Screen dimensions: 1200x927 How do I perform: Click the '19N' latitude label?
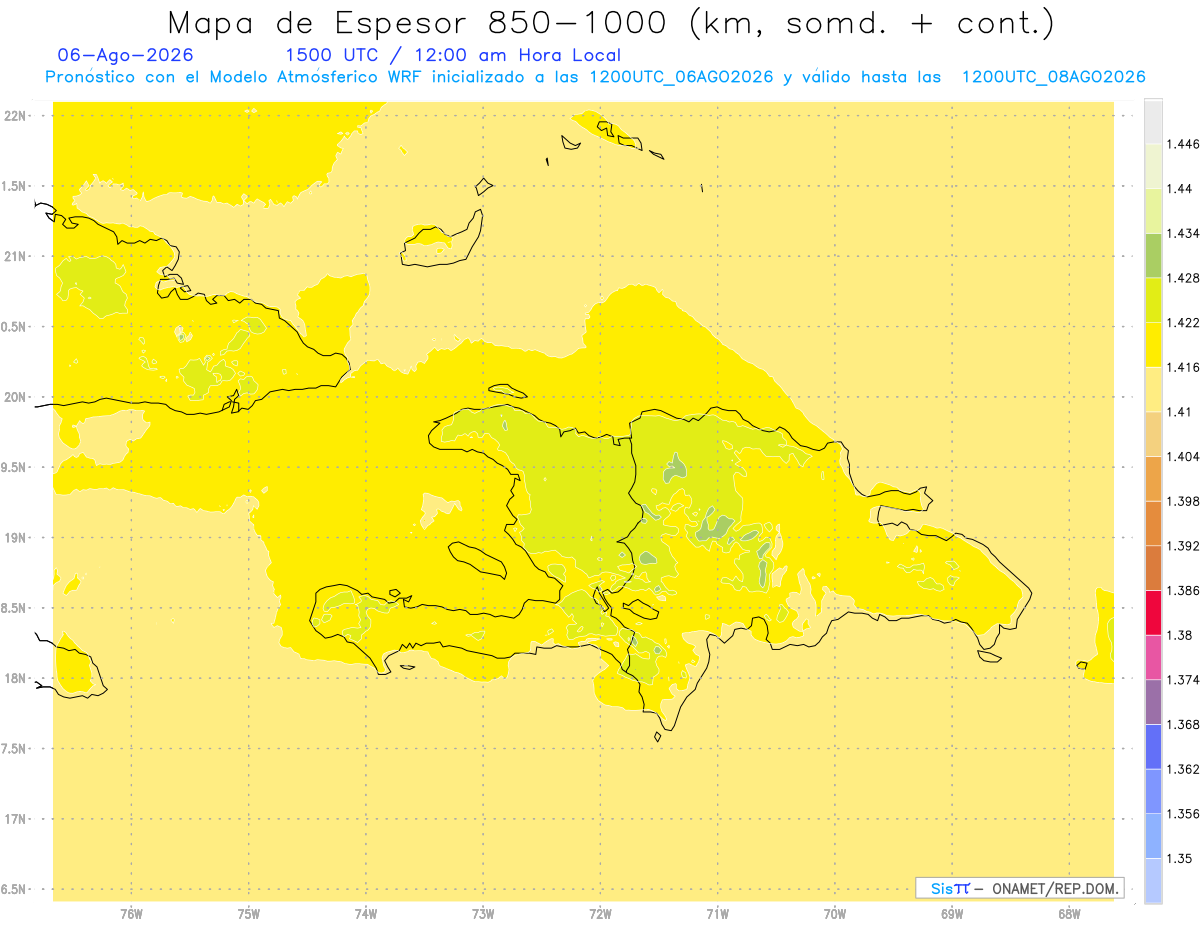tap(15, 537)
